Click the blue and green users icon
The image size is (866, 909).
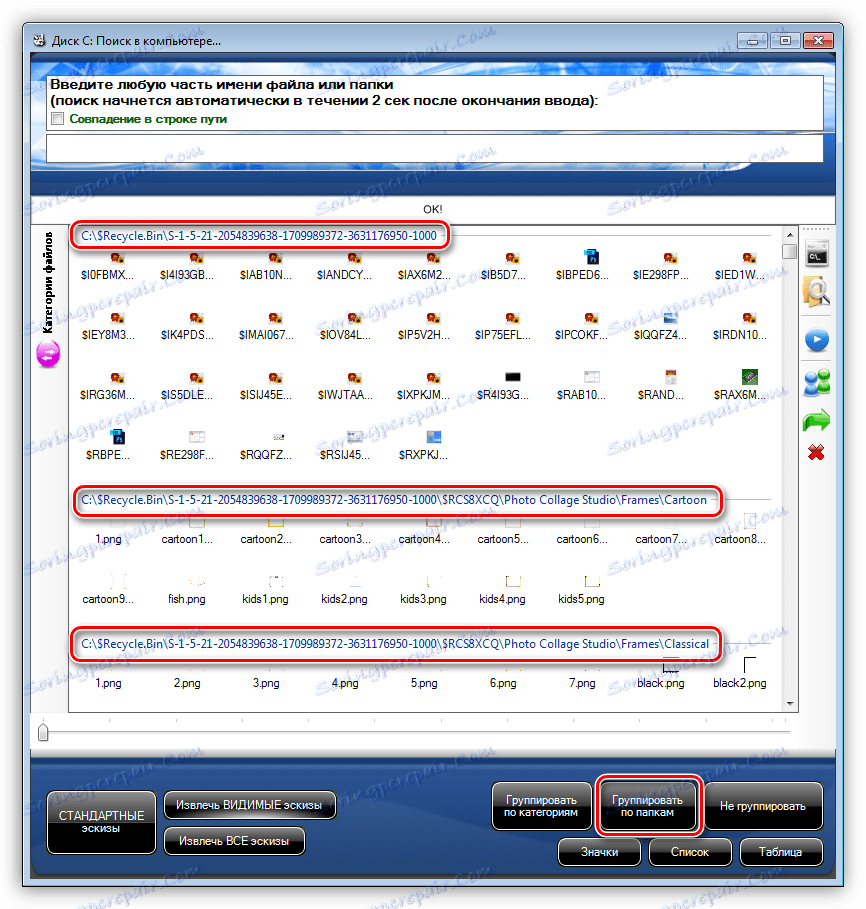point(817,383)
